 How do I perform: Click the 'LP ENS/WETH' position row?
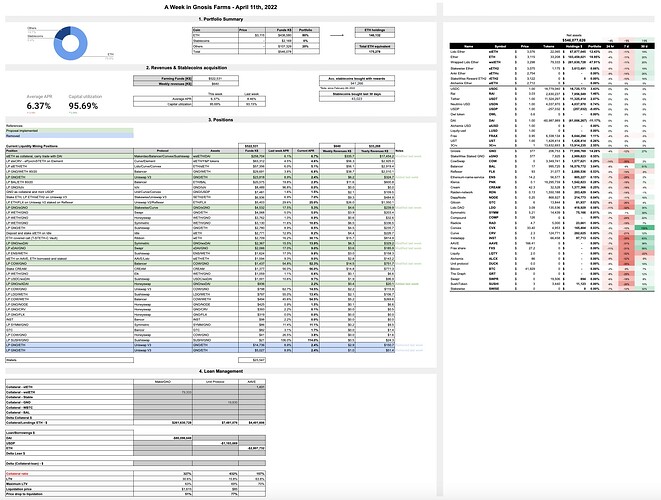[x=200, y=253]
